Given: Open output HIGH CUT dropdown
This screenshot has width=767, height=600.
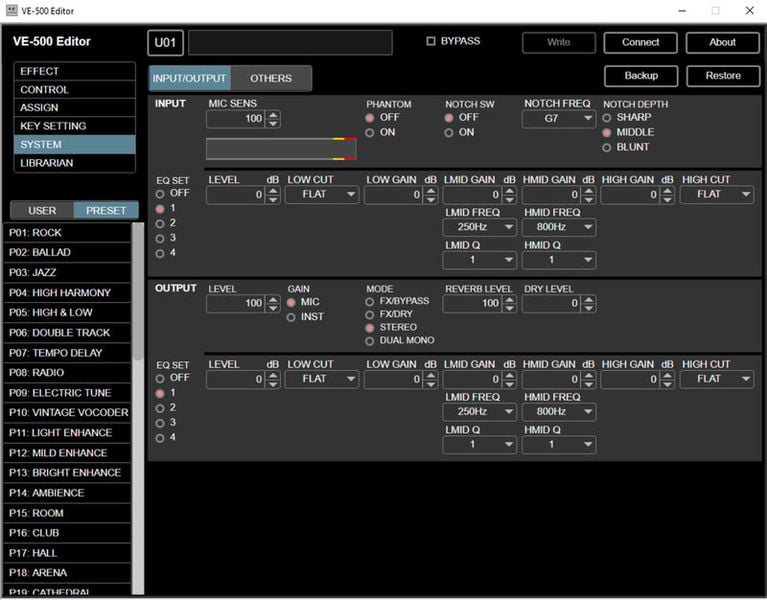Looking at the screenshot, I should pyautogui.click(x=717, y=379).
